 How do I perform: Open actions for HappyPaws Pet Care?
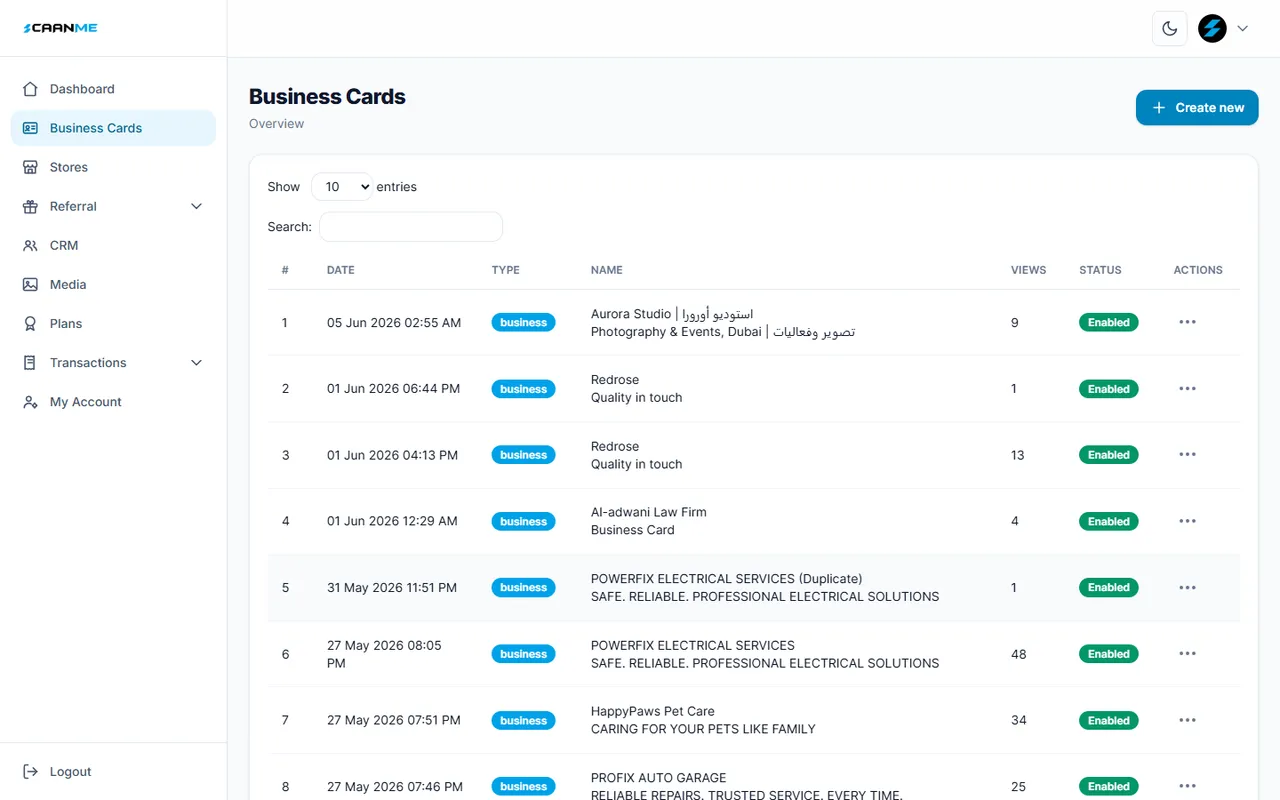1187,720
